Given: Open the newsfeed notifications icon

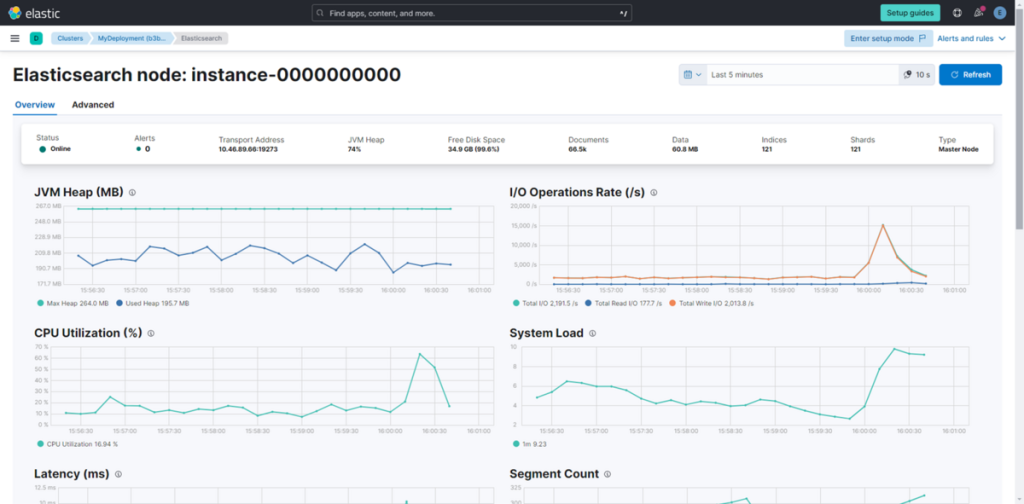Looking at the screenshot, I should tap(979, 13).
